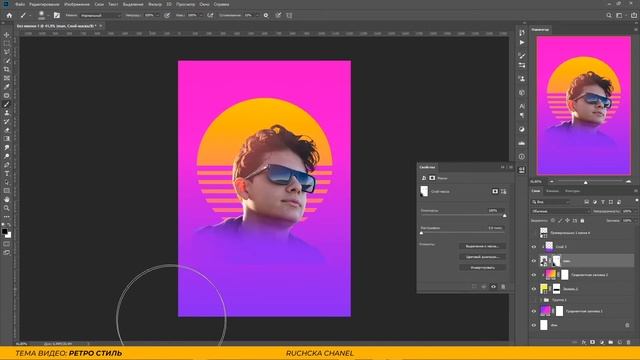The width and height of the screenshot is (640, 360).
Task: Open the Histogram icon in side dock
Action: click(522, 143)
